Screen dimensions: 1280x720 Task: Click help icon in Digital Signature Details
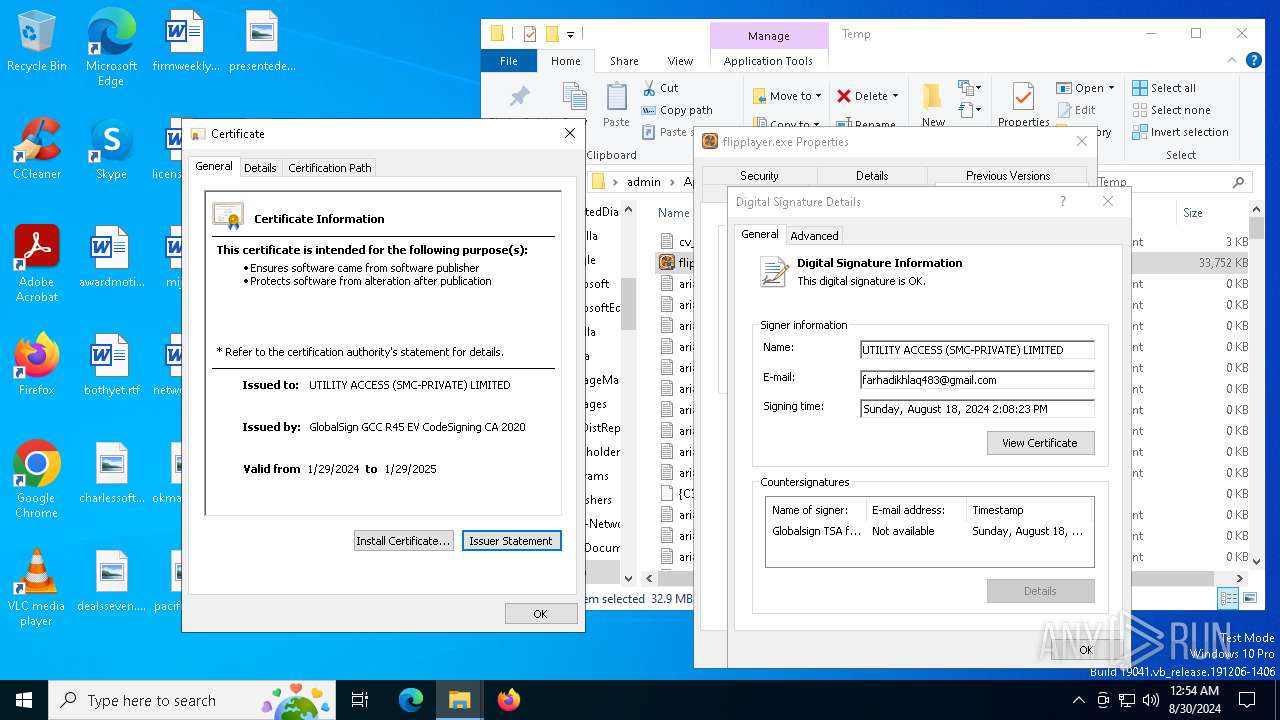1062,201
